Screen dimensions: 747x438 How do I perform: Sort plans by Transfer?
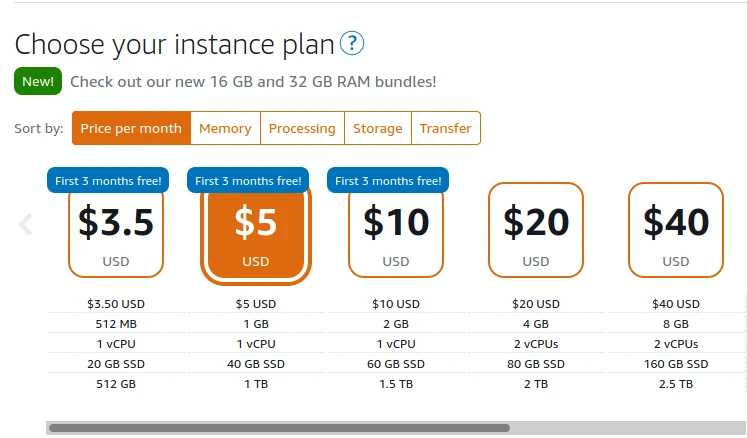click(445, 128)
